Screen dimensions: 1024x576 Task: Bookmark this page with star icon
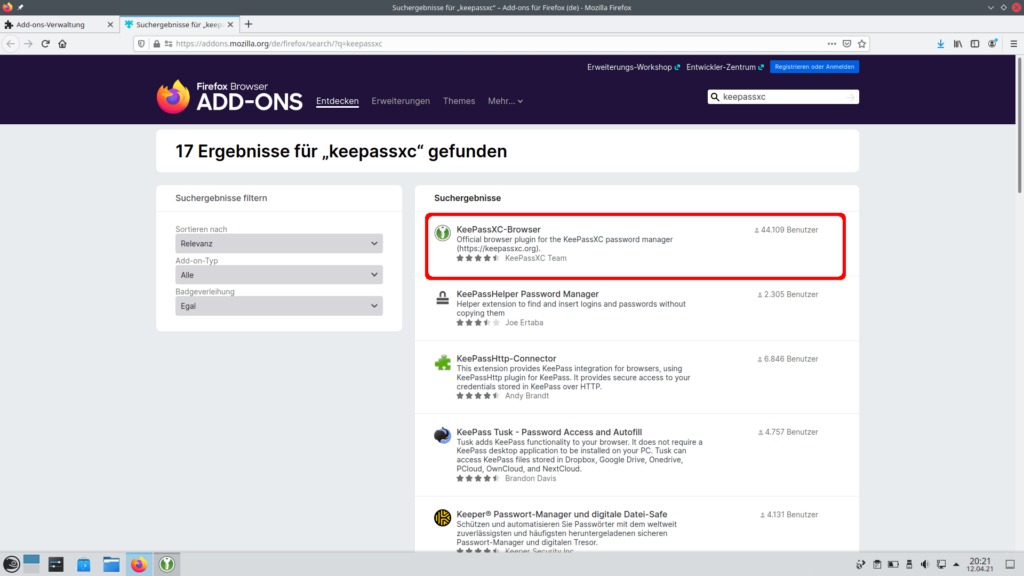[862, 44]
